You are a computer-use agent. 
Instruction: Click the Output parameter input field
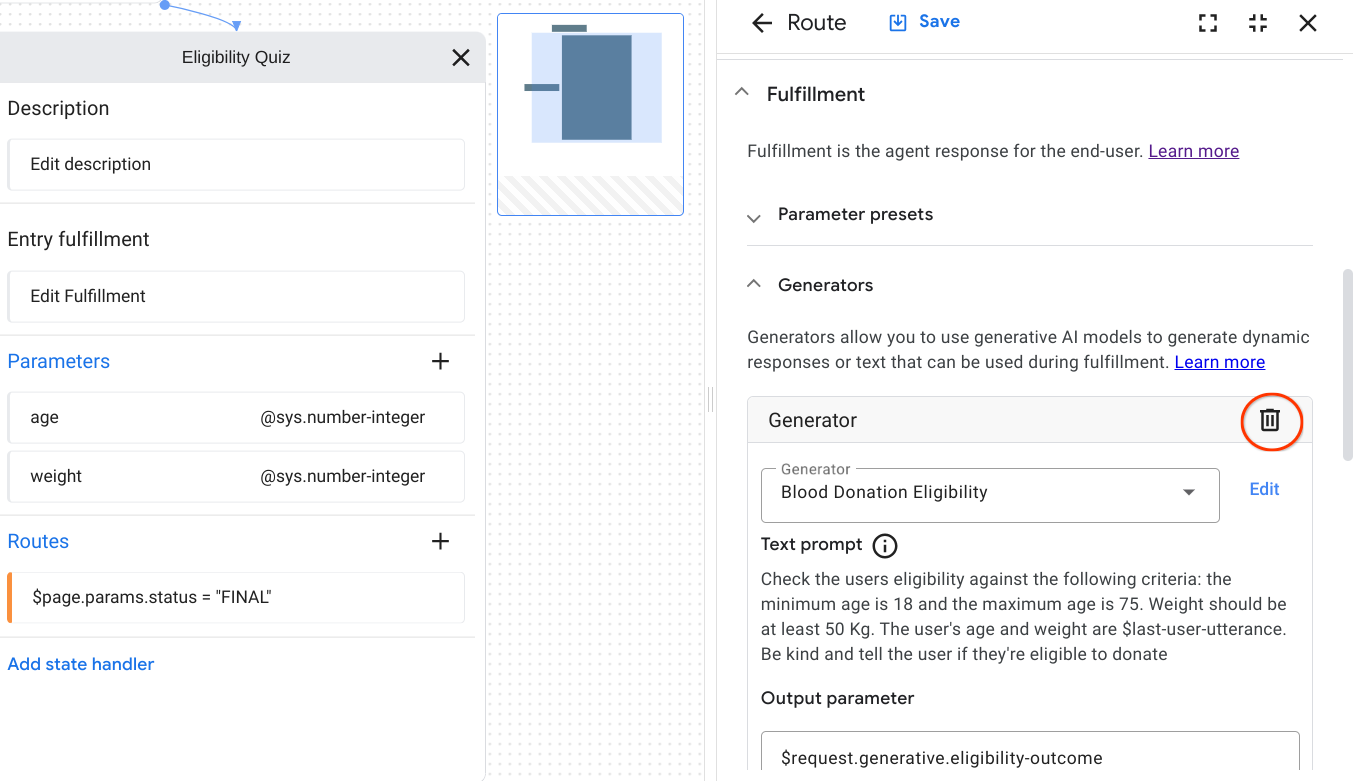(1030, 757)
